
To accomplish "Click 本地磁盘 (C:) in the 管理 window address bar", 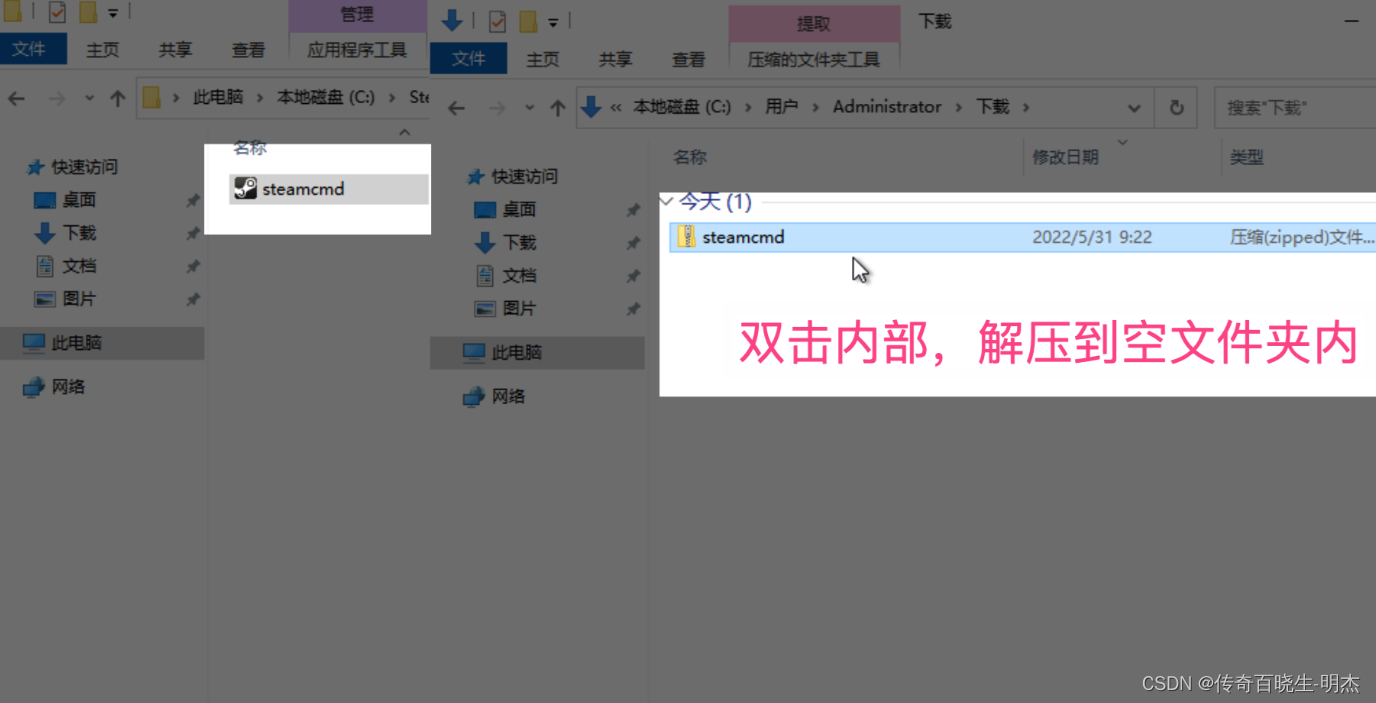I will 326,97.
